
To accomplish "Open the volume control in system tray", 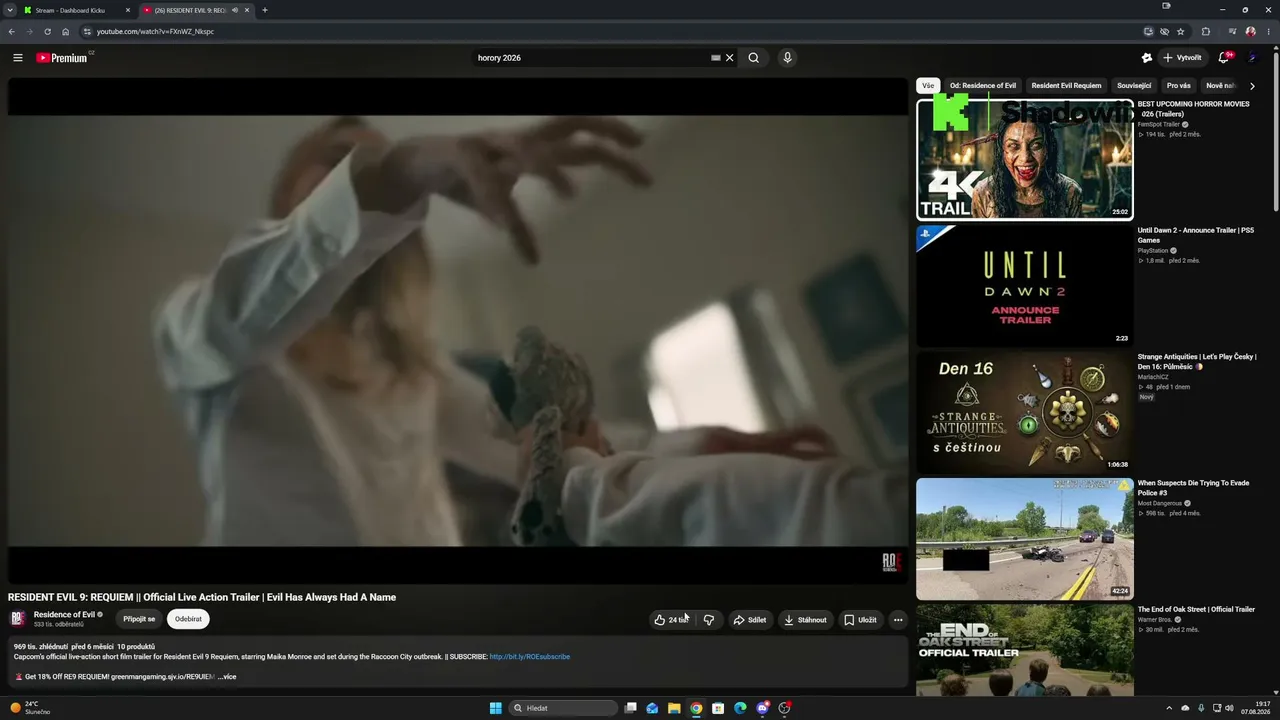I will click(1229, 708).
